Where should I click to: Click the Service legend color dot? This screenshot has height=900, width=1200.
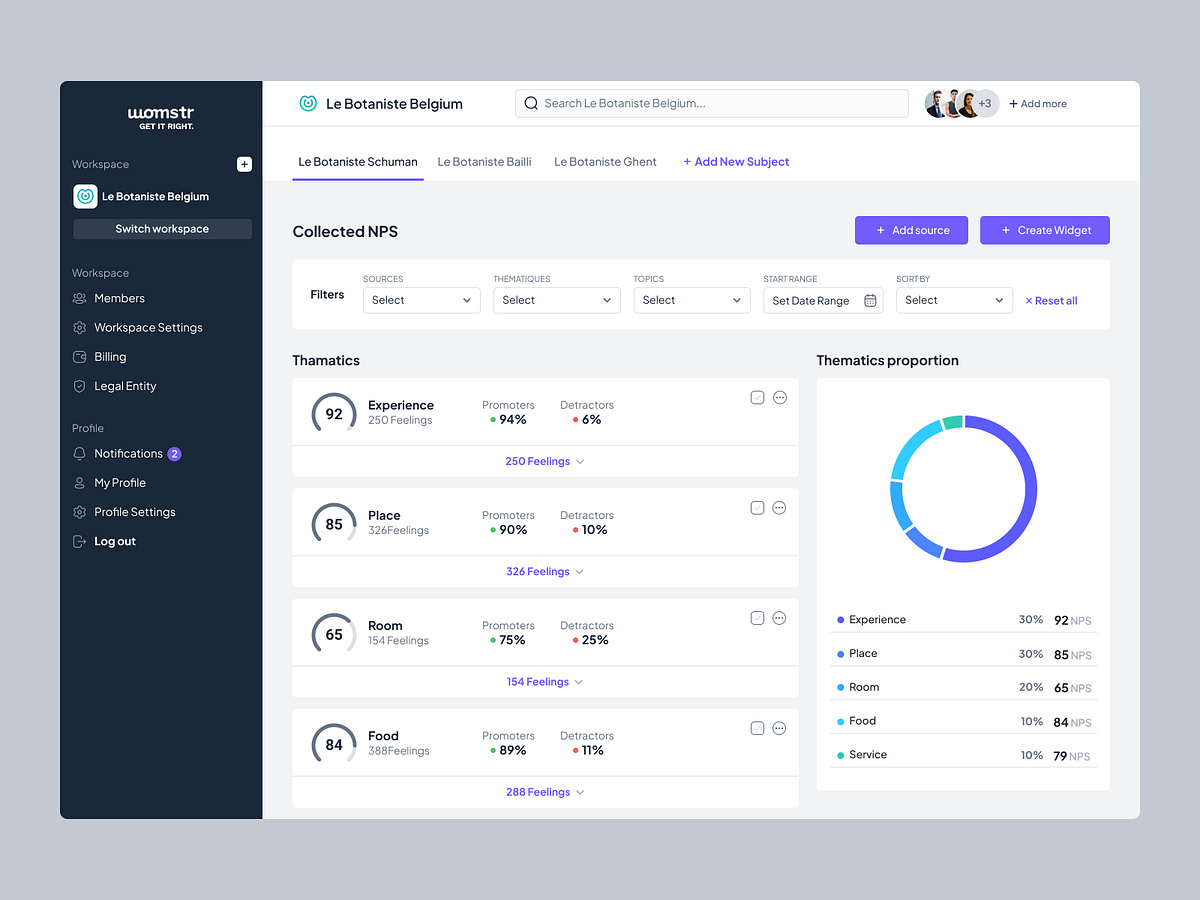pyautogui.click(x=840, y=755)
